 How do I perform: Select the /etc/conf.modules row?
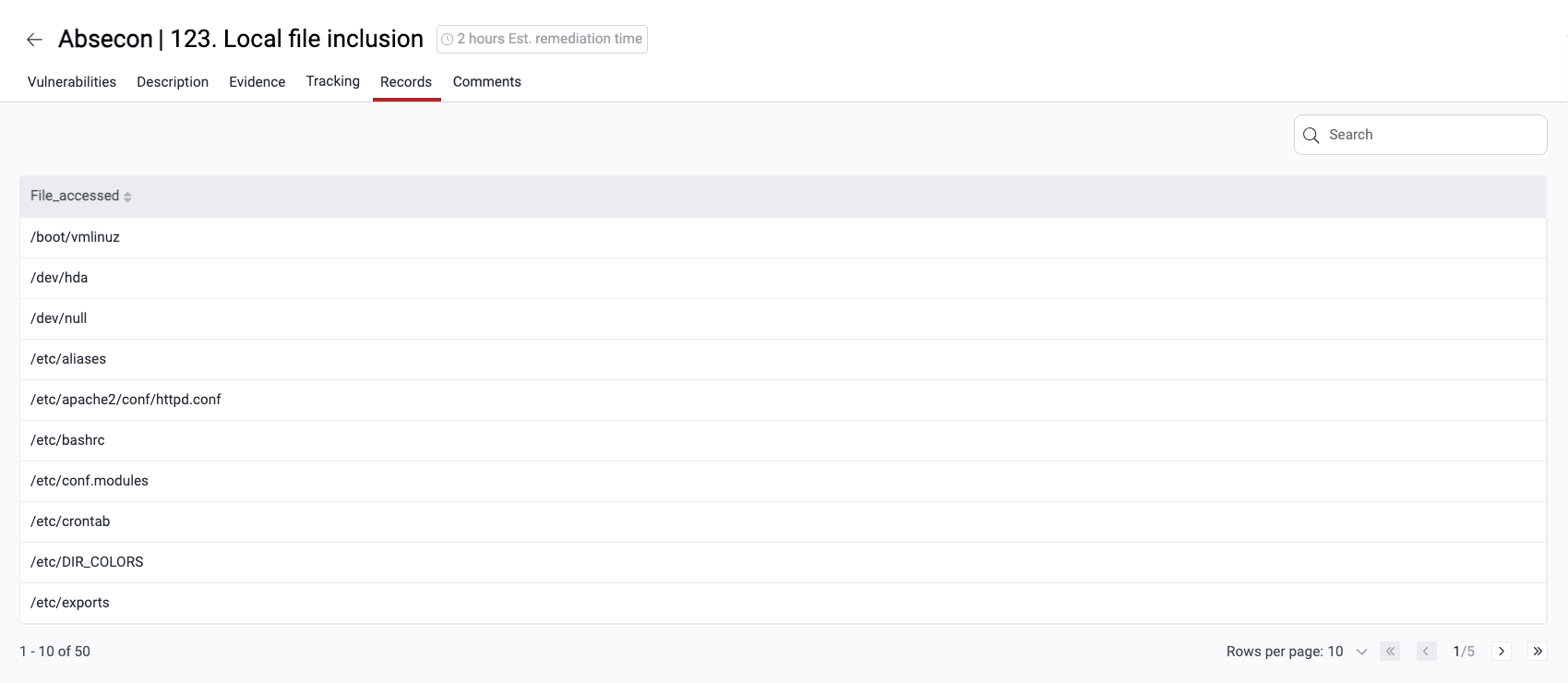(783, 481)
